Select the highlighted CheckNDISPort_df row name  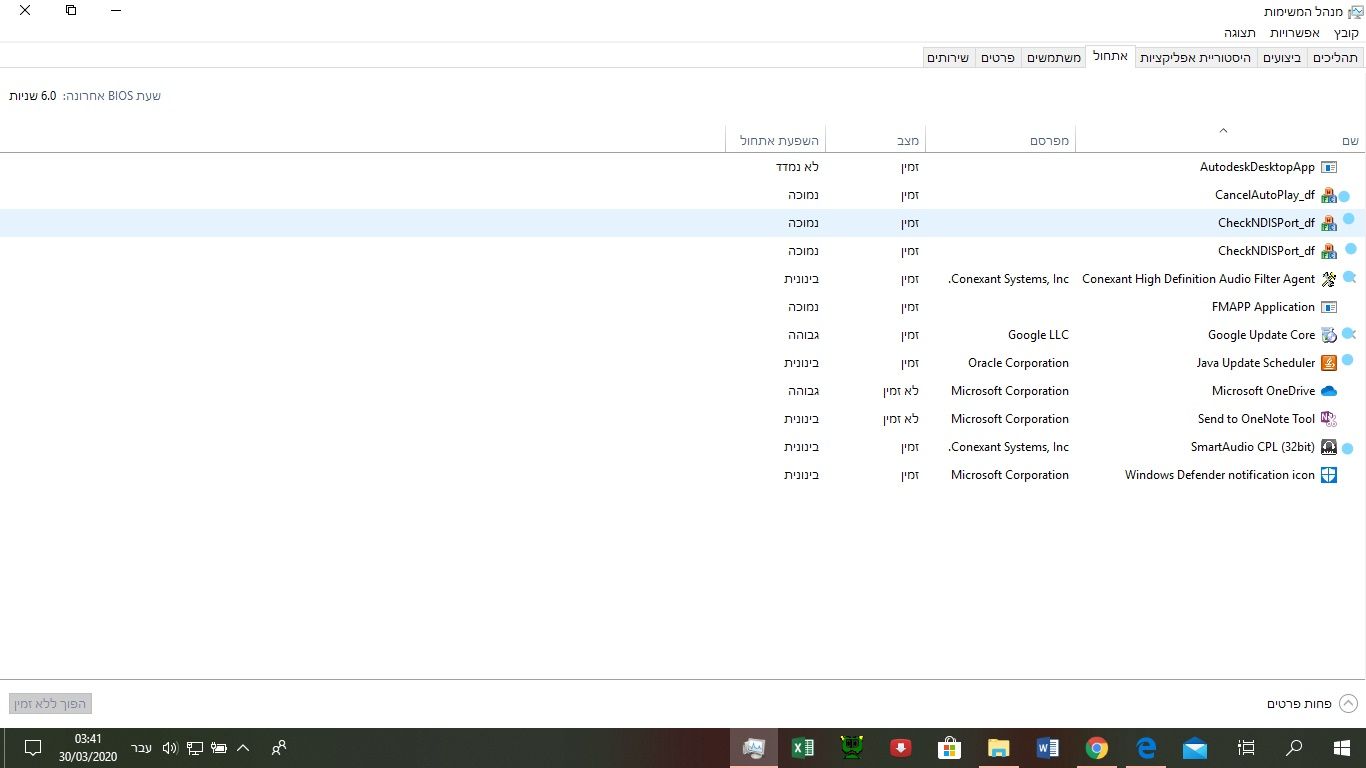[x=1266, y=223]
